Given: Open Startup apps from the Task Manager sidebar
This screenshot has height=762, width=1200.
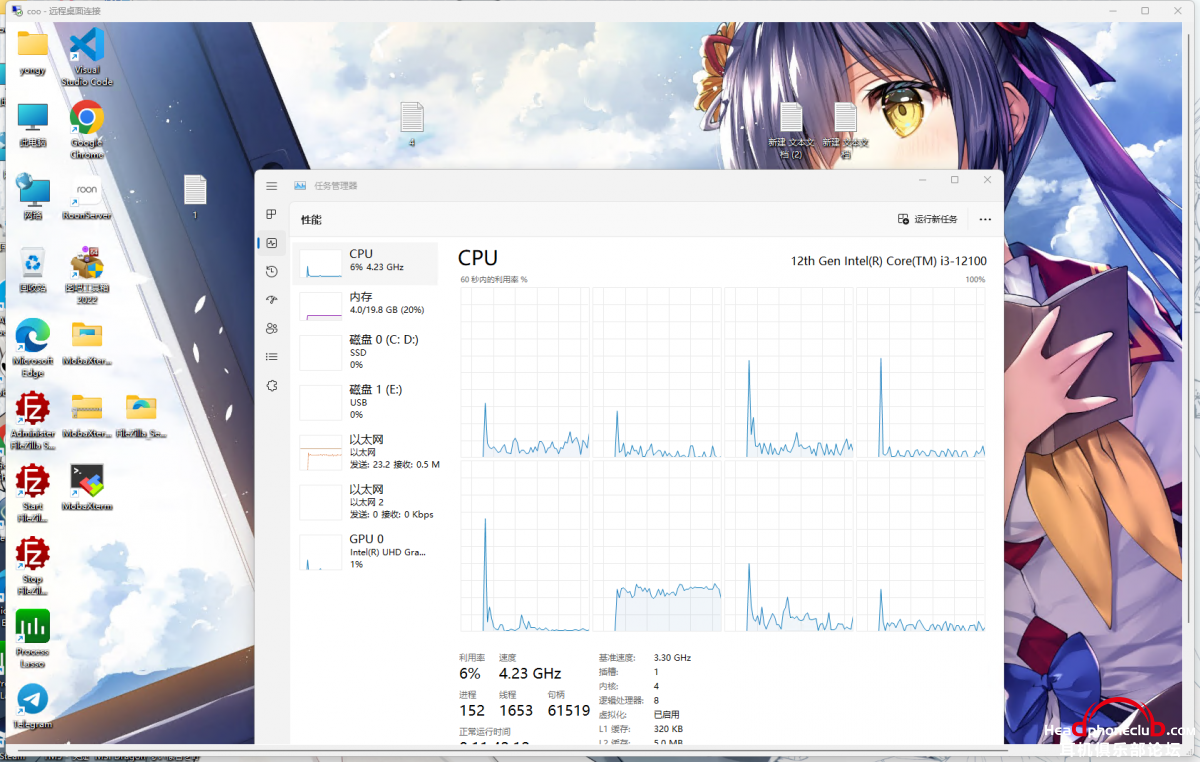Looking at the screenshot, I should coord(271,300).
